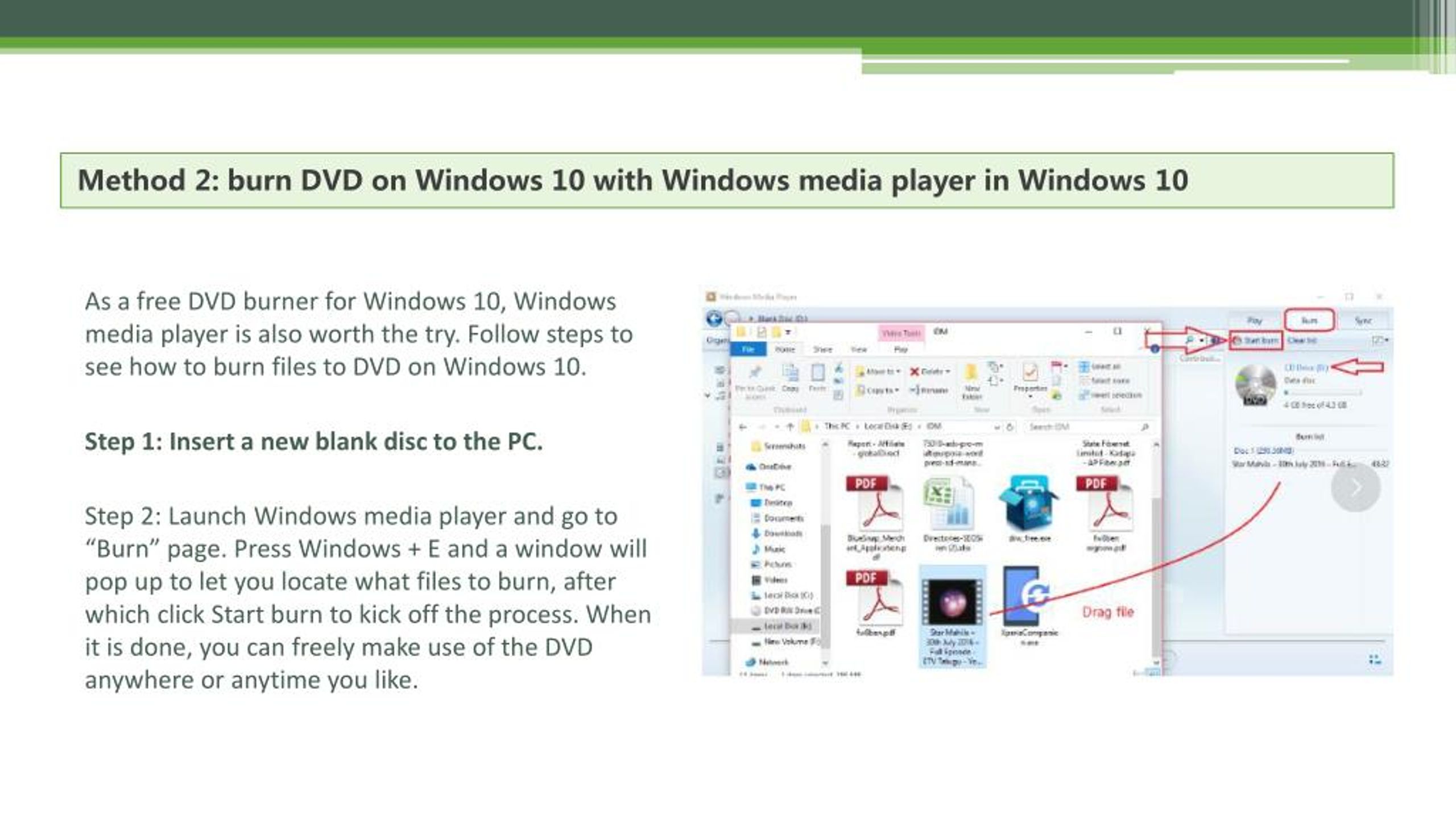Open Pictures in the navigation pane
The height and width of the screenshot is (819, 1456).
click(x=772, y=564)
